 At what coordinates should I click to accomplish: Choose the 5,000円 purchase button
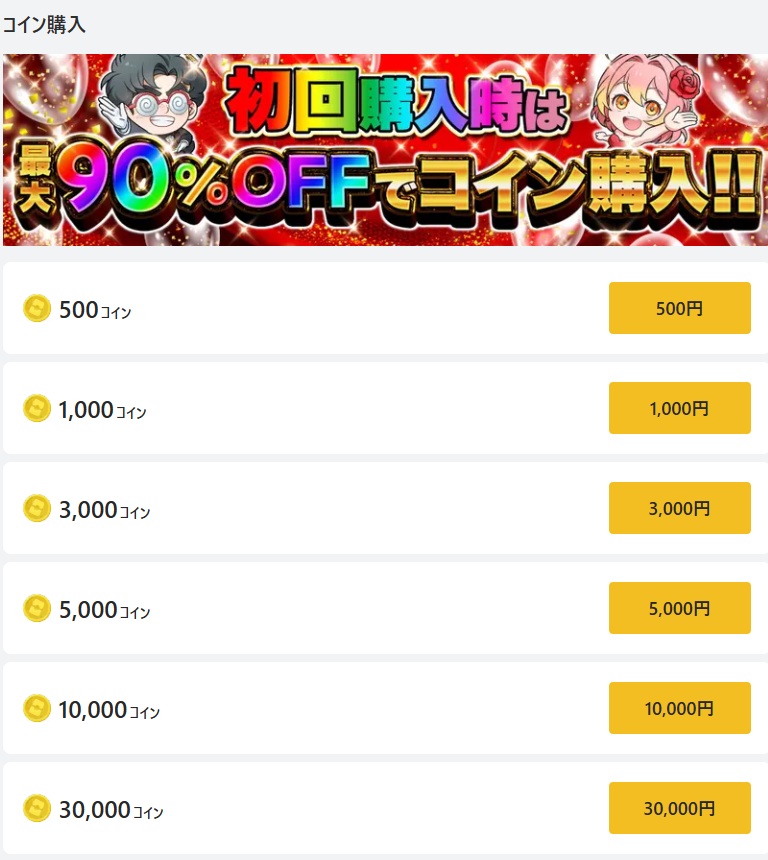pyautogui.click(x=680, y=608)
